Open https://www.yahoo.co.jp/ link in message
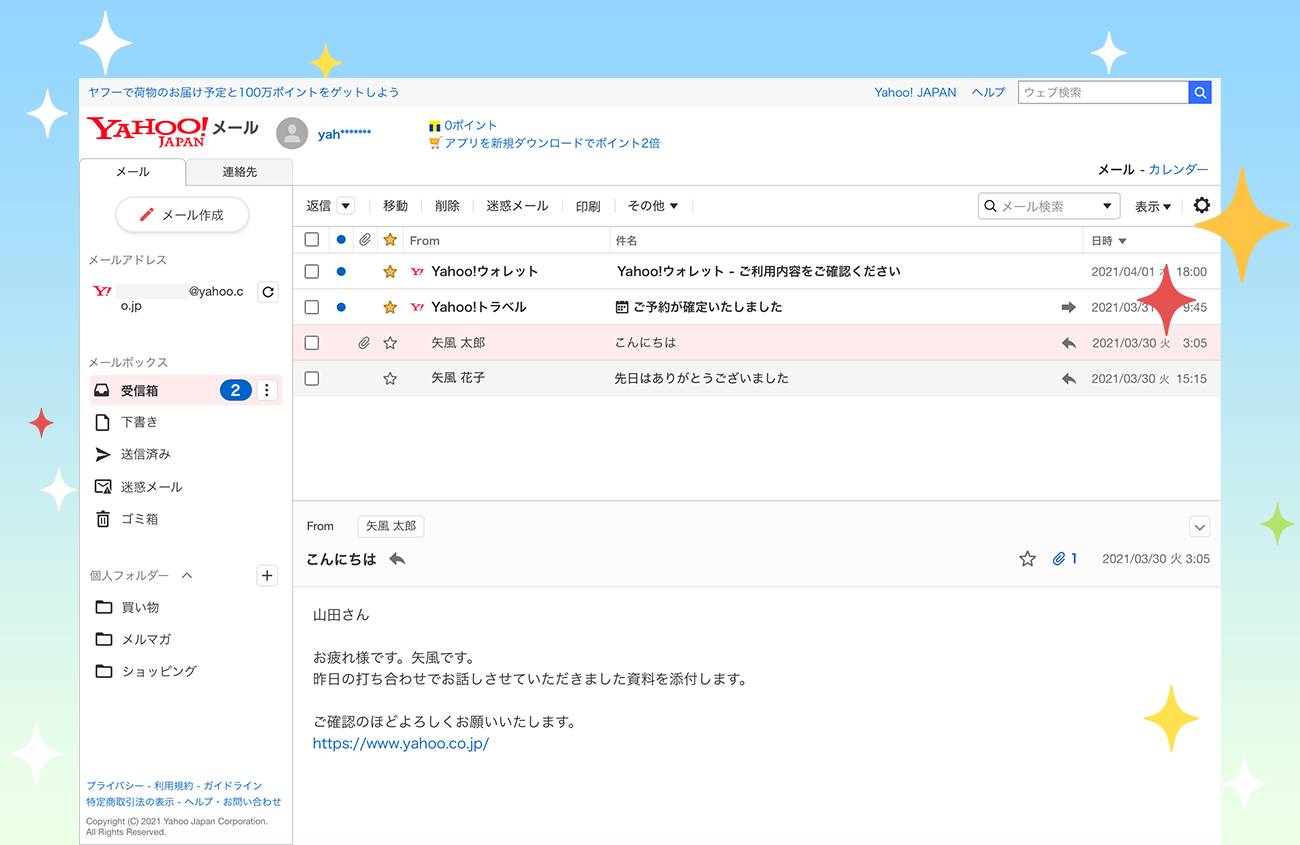The width and height of the screenshot is (1300, 845). point(400,744)
